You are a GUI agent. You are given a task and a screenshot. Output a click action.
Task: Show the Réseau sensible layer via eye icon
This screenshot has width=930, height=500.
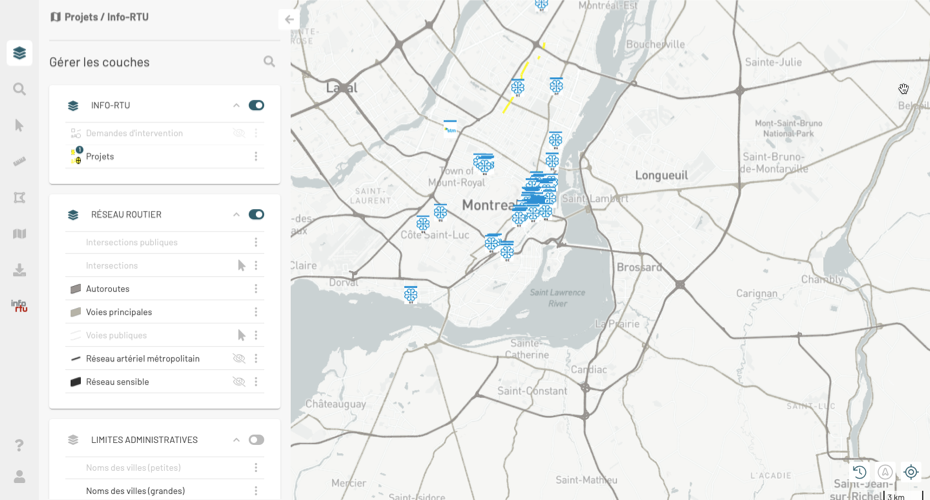(x=239, y=382)
